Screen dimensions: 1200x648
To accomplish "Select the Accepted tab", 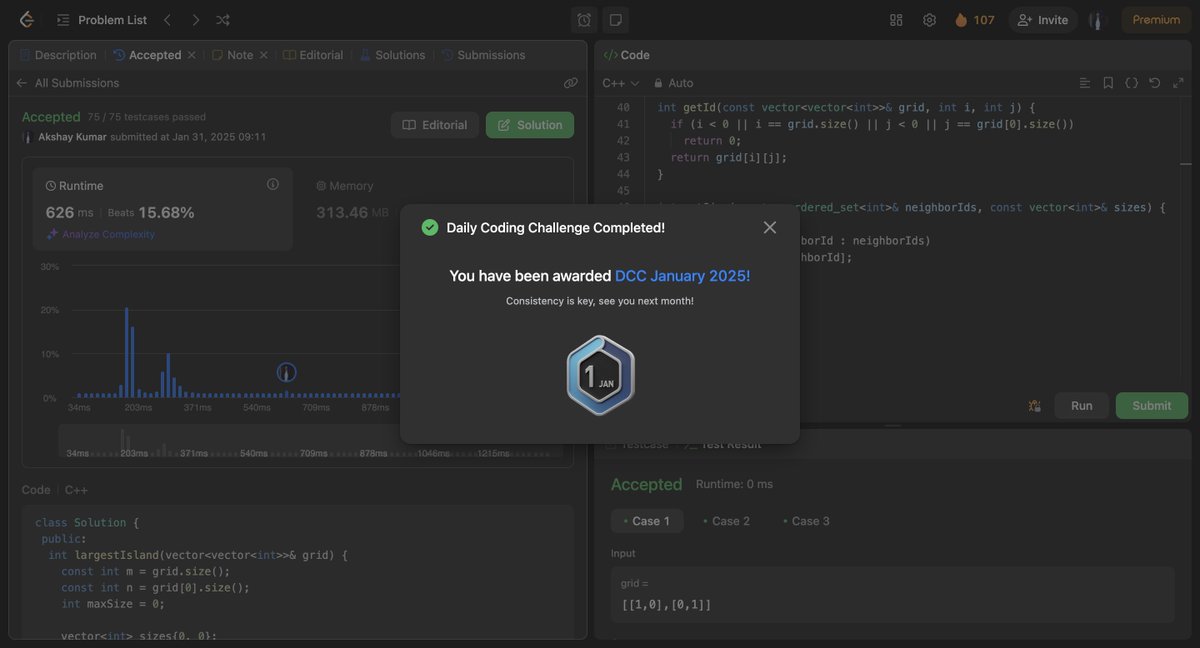I will click(147, 55).
